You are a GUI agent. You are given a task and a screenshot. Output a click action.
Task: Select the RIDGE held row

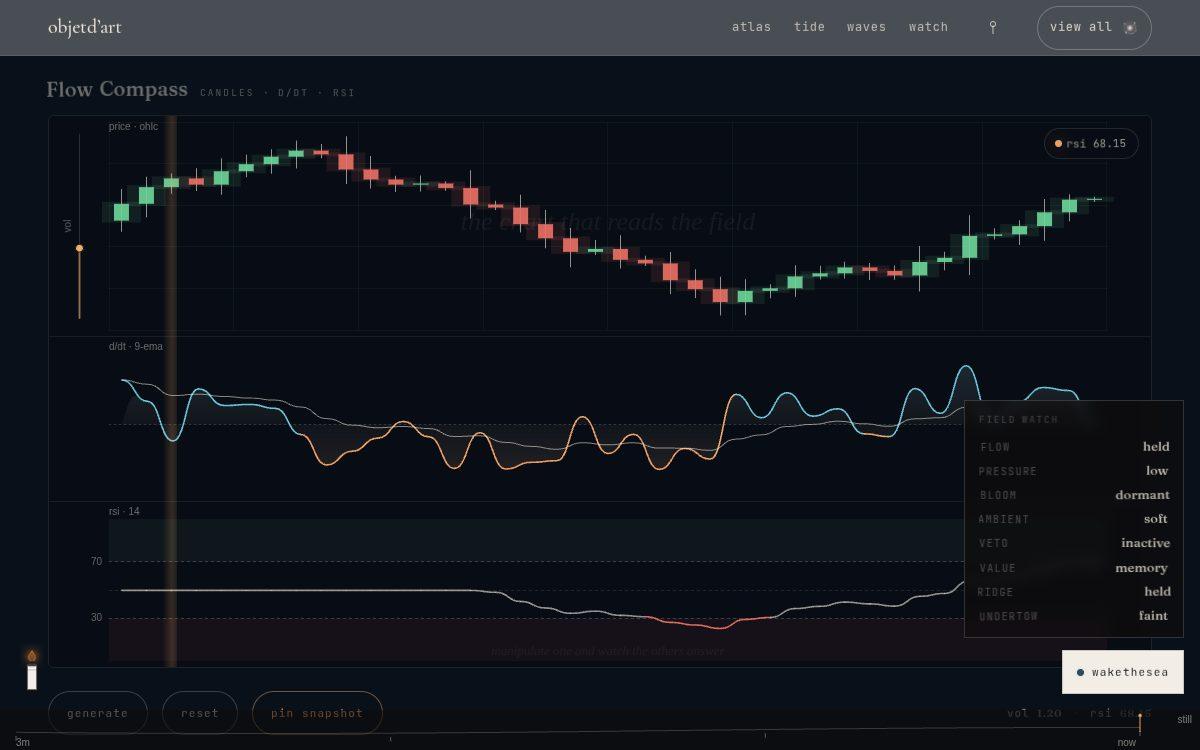(1074, 592)
